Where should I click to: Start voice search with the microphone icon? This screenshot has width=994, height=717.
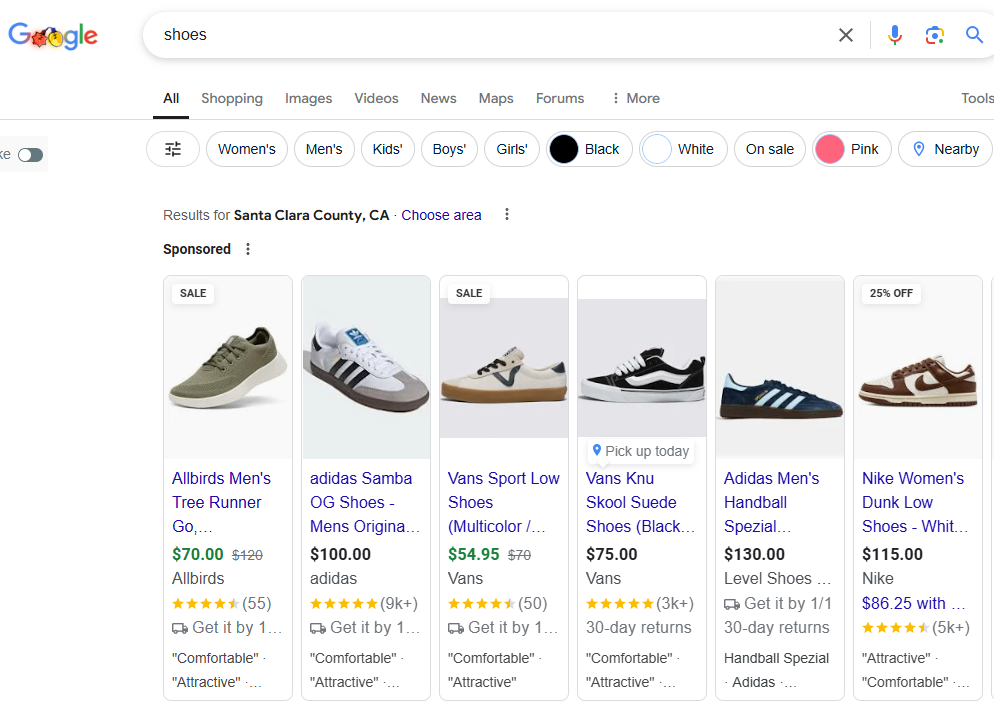(x=894, y=35)
